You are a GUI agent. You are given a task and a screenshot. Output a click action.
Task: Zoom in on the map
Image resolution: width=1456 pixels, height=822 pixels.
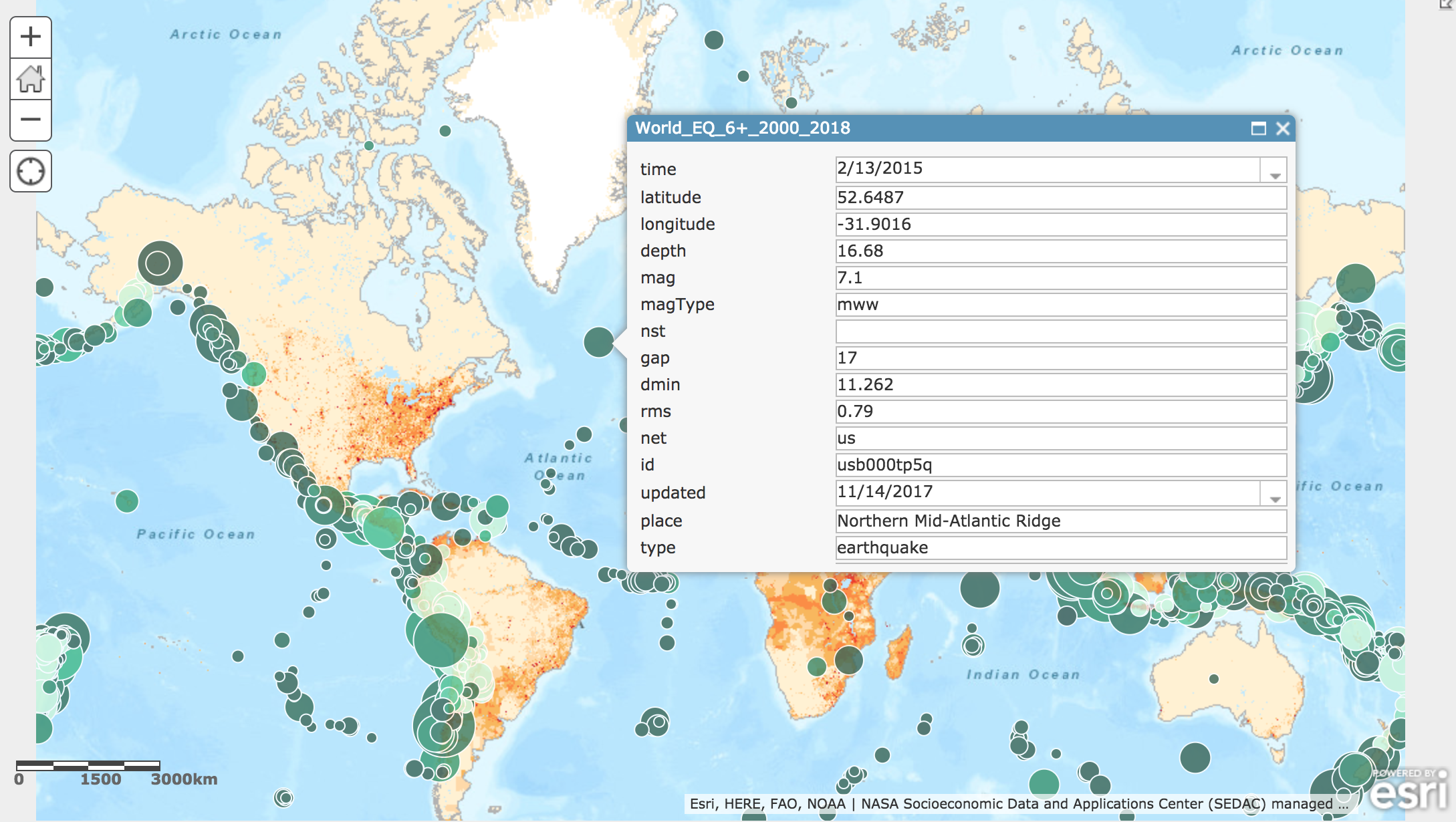(x=31, y=37)
